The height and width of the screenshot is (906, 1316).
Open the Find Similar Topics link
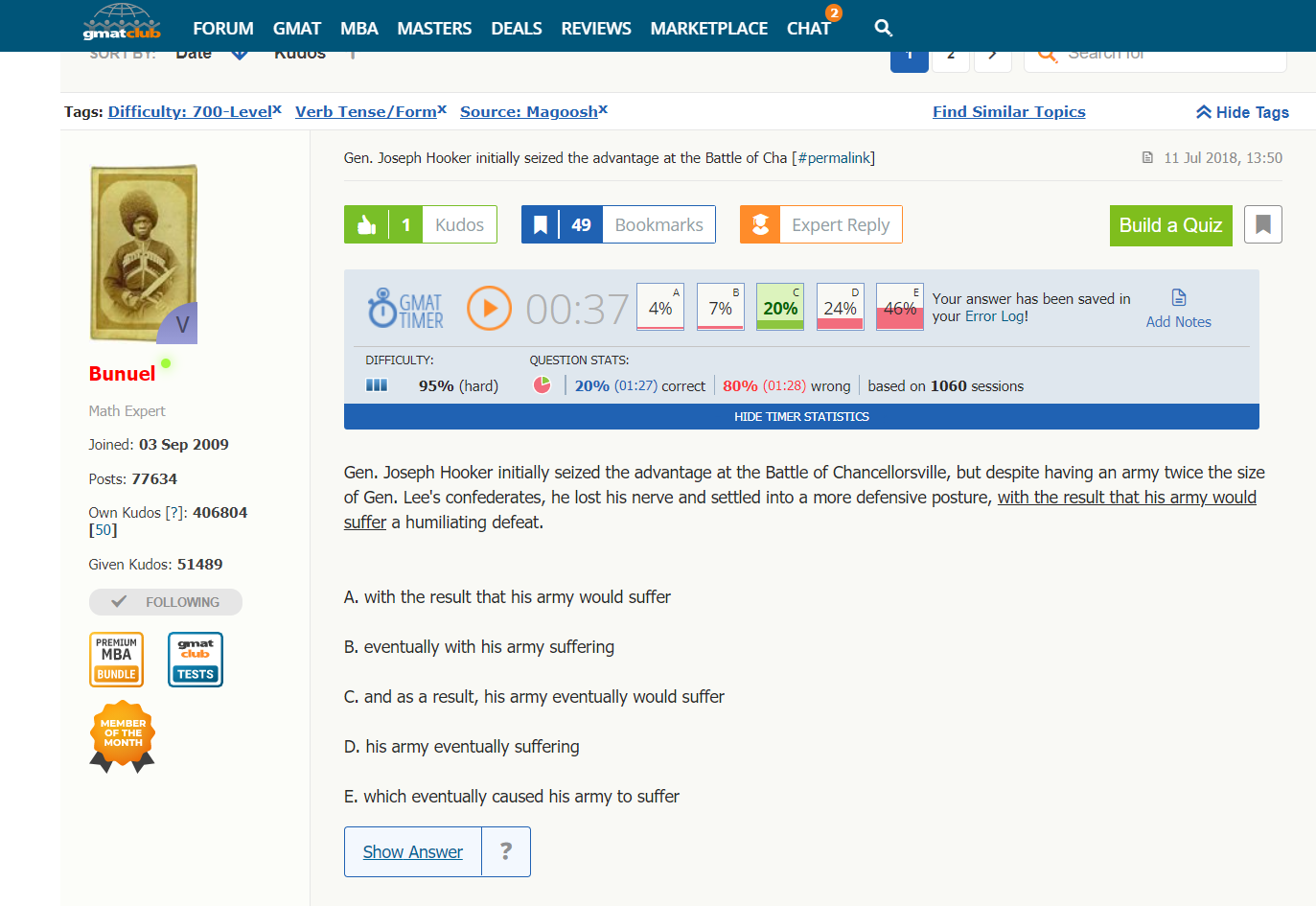tap(1008, 112)
